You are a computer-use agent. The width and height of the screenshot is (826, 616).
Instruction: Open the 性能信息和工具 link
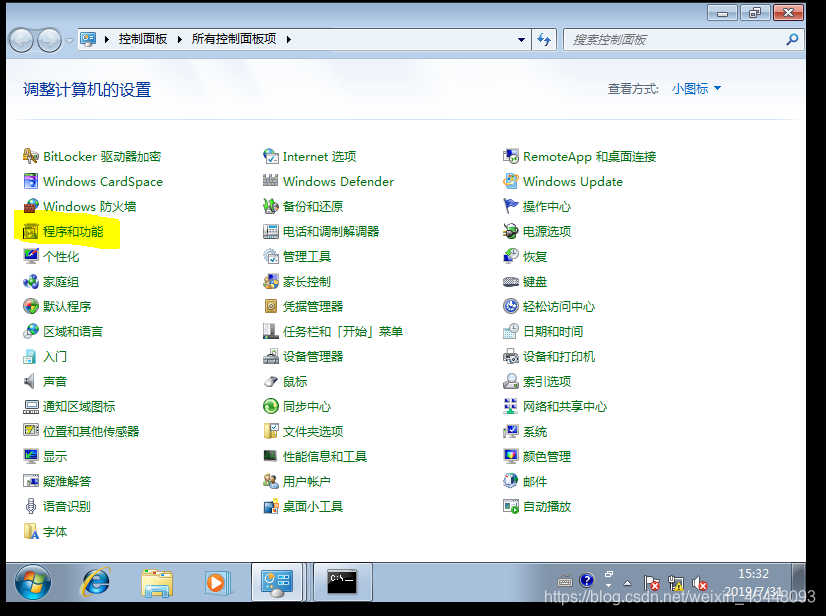(325, 456)
